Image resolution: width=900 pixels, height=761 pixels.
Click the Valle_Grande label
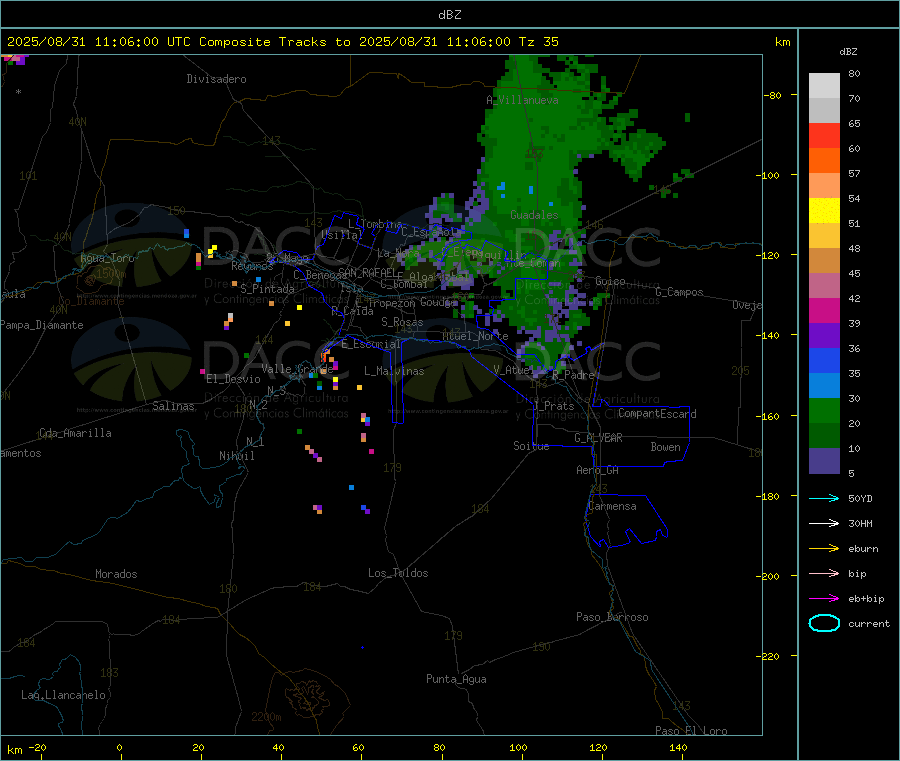297,369
